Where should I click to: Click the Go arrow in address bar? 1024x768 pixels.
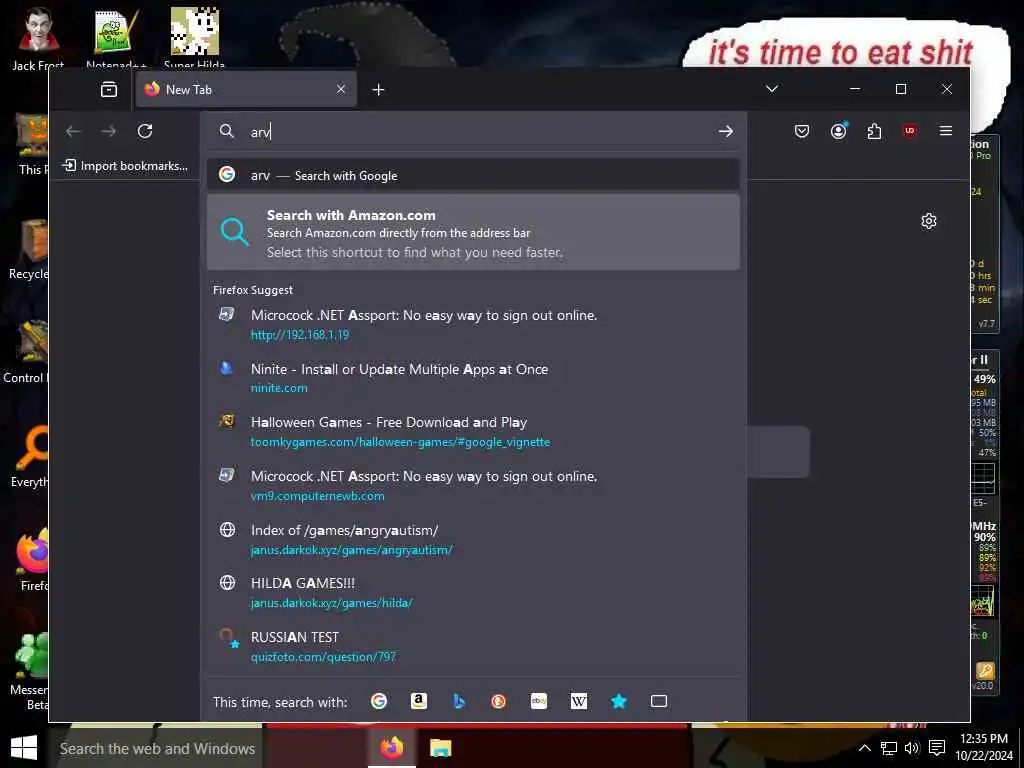(x=725, y=131)
